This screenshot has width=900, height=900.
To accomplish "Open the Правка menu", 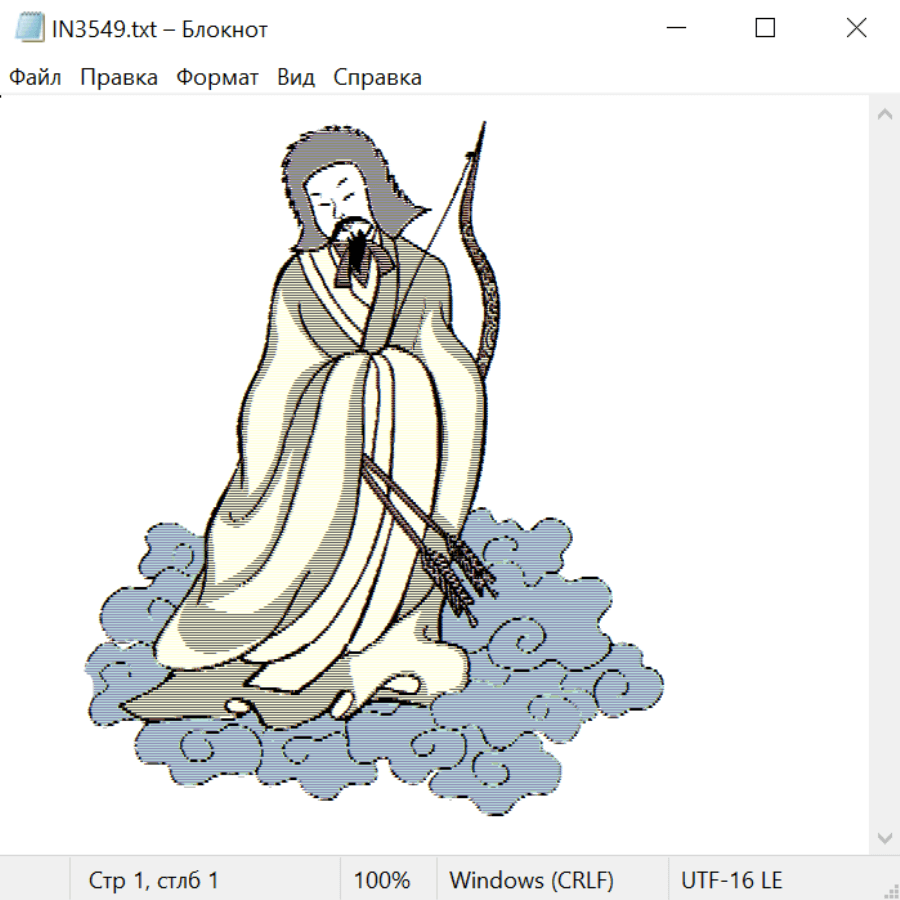I will click(x=119, y=78).
